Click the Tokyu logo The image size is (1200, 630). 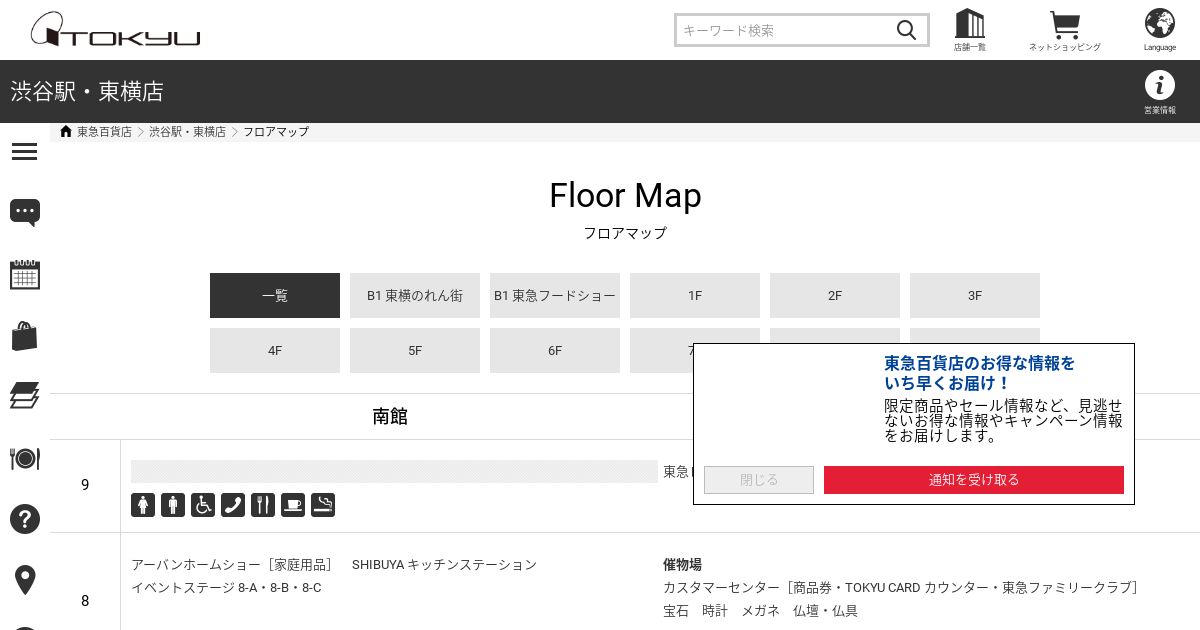(x=115, y=30)
